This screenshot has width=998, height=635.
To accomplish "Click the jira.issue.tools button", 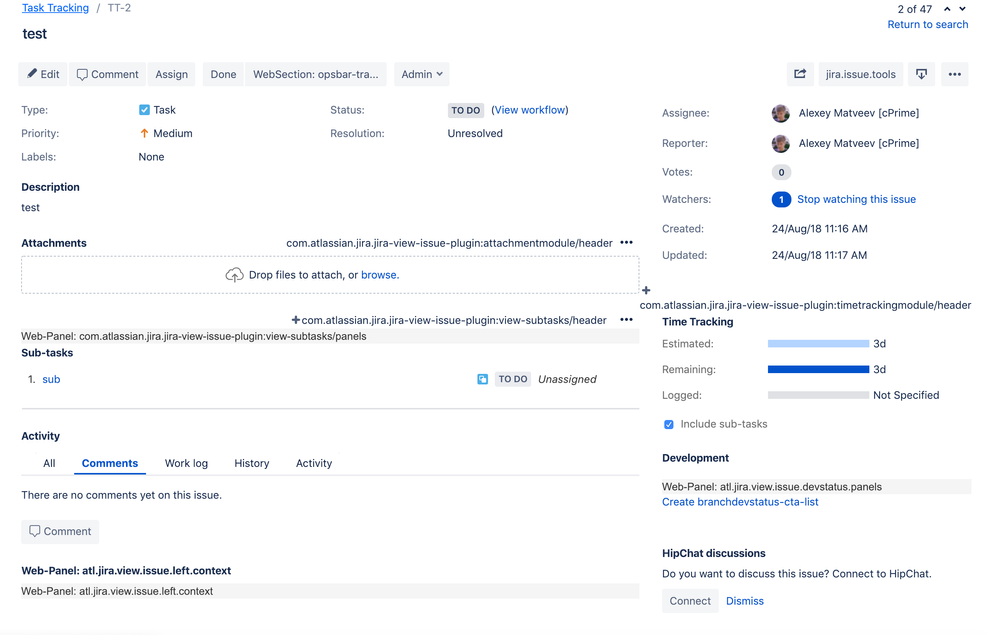I will tap(861, 74).
